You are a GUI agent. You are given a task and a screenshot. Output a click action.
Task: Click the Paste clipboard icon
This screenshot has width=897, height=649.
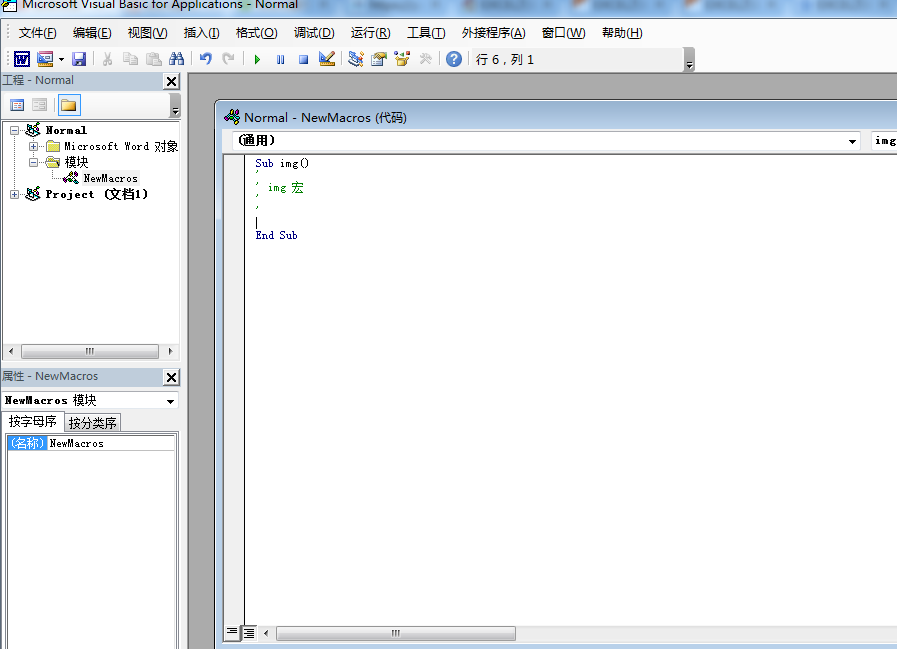(x=153, y=59)
